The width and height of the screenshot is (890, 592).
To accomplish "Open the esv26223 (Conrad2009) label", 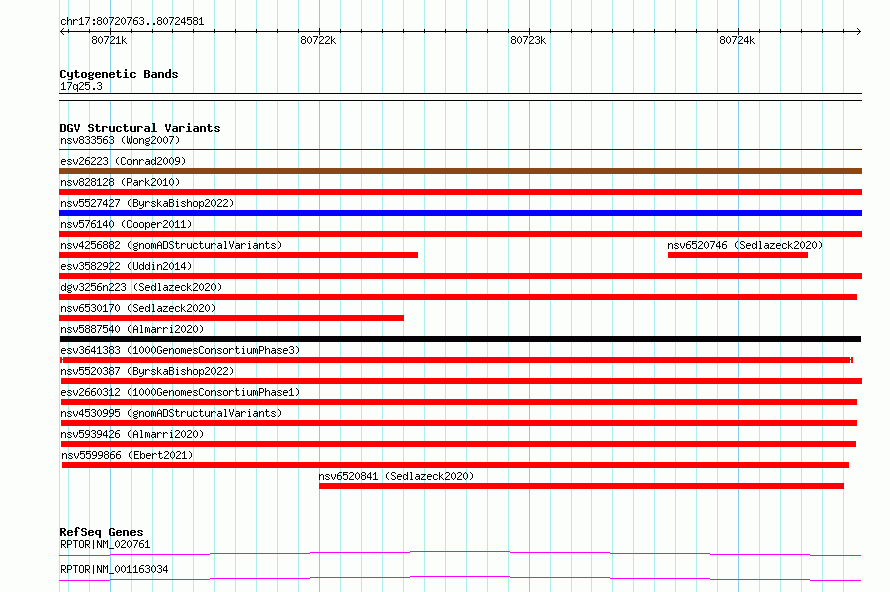I will point(123,161).
